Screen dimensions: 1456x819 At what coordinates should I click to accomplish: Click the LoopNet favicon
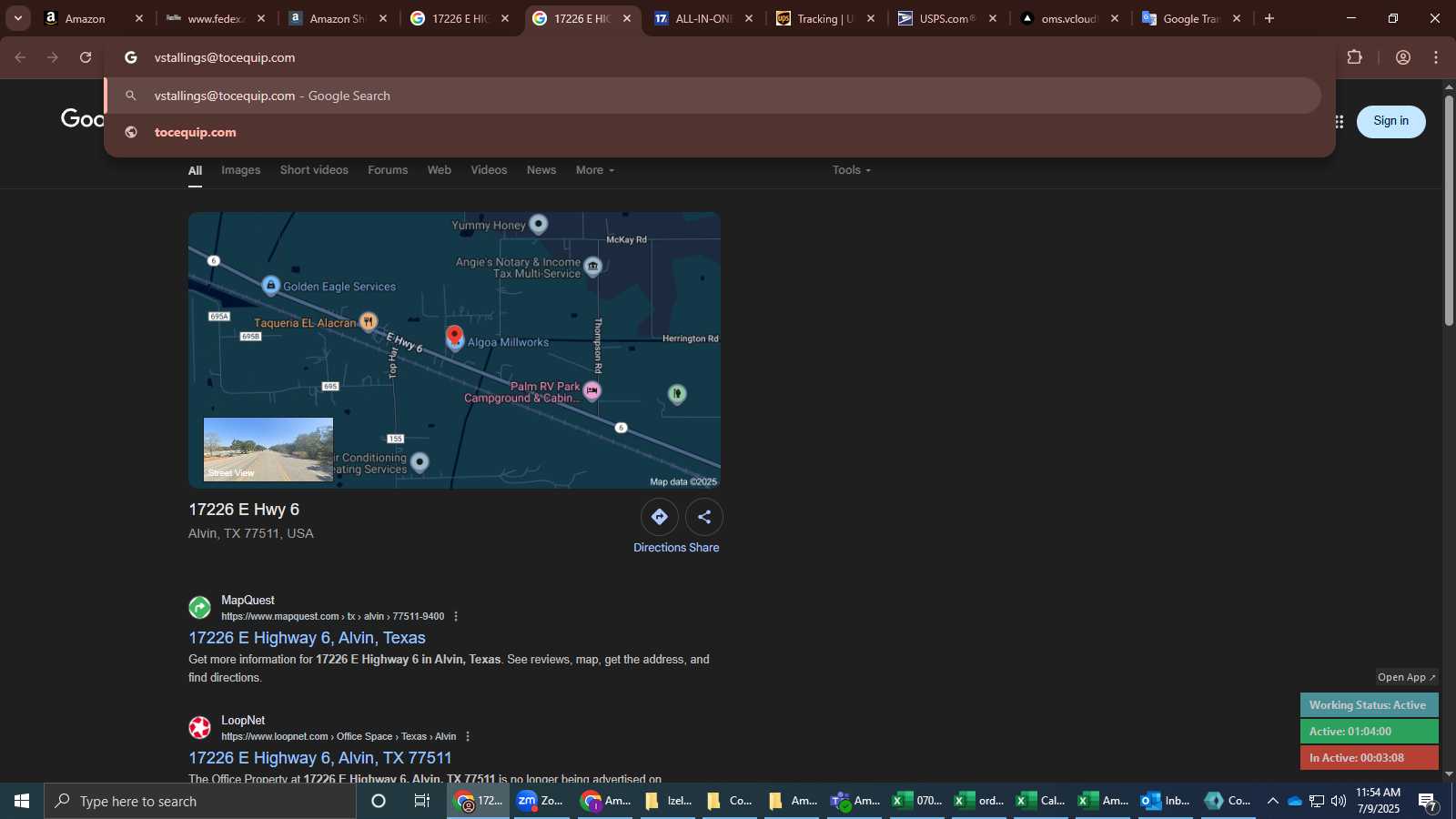click(200, 728)
